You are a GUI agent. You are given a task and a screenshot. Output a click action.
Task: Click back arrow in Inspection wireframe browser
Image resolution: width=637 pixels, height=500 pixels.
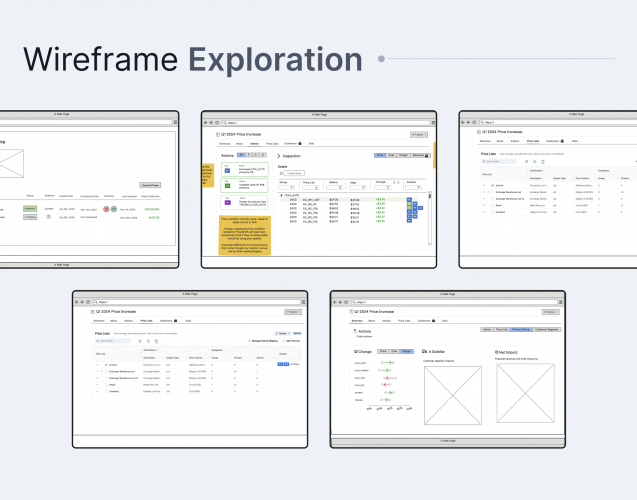click(x=206, y=123)
